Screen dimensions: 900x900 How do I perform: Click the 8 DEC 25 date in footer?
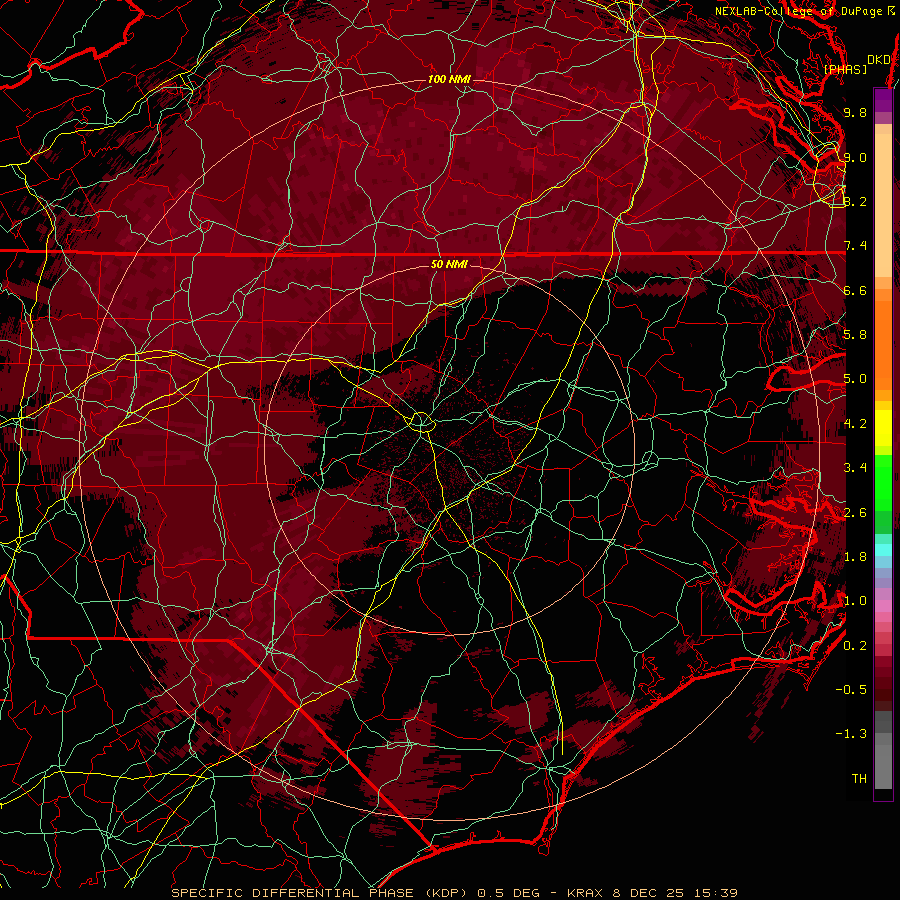pyautogui.click(x=652, y=893)
